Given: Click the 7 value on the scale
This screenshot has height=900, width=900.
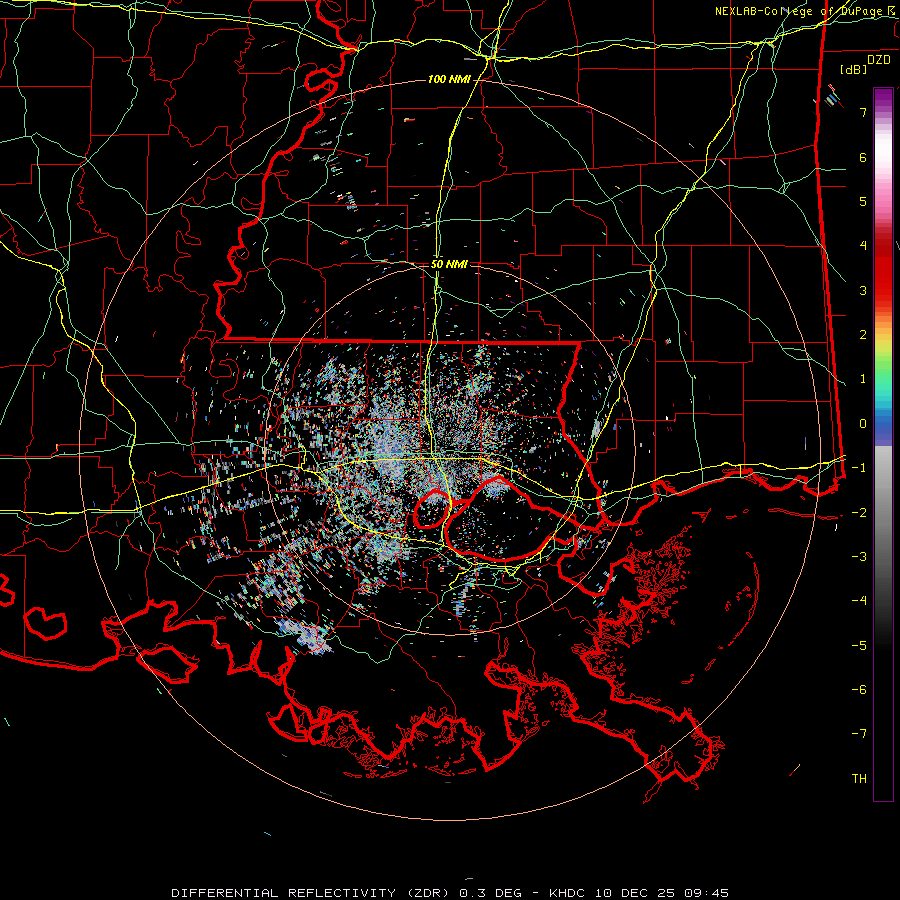Looking at the screenshot, I should [x=863, y=112].
